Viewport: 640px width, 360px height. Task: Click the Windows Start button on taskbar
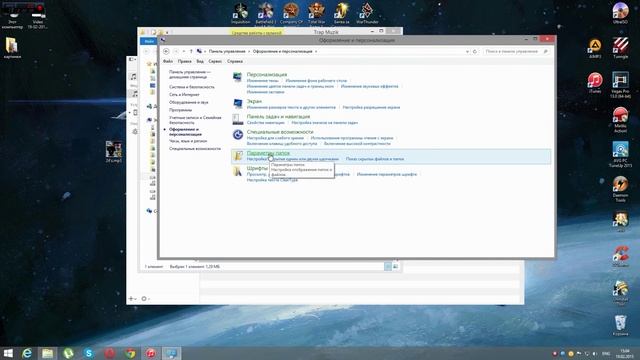point(8,353)
